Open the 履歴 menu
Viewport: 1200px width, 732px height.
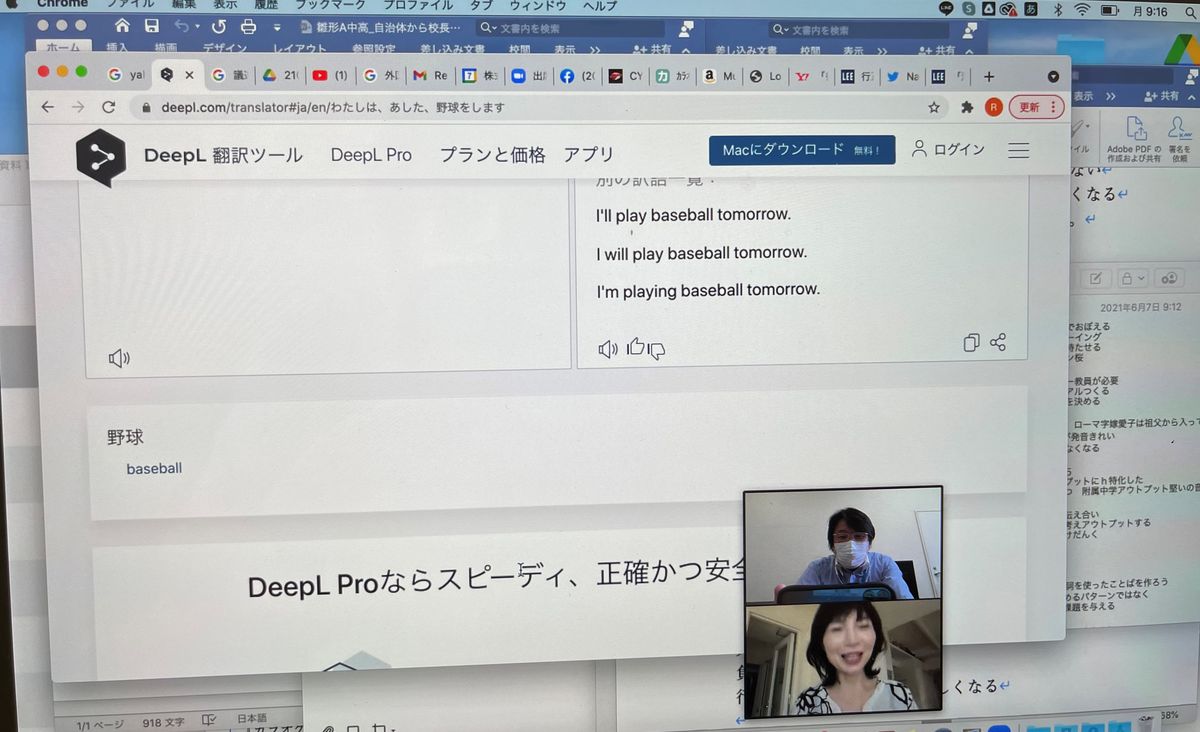pyautogui.click(x=265, y=5)
